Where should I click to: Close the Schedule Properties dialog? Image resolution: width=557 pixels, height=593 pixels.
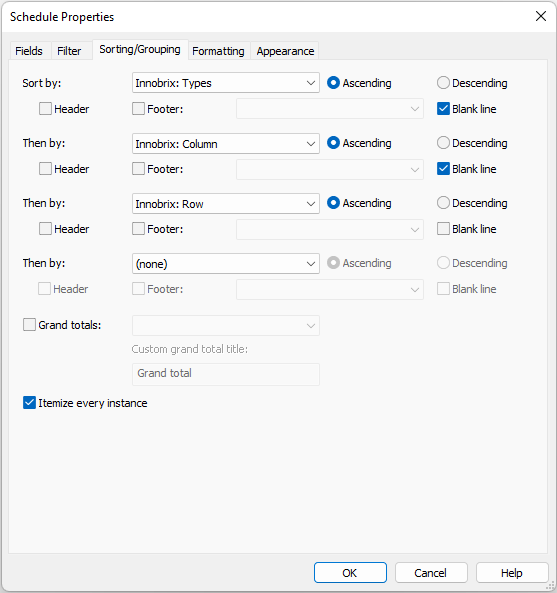(x=541, y=16)
